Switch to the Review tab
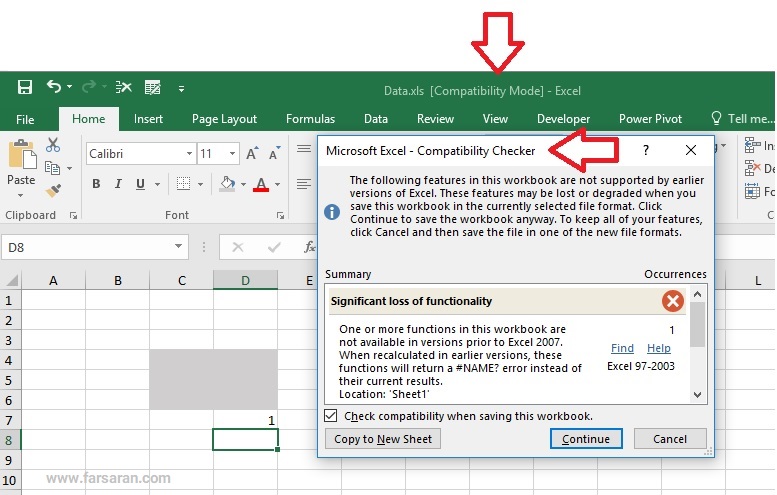The width and height of the screenshot is (777, 495). pyautogui.click(x=435, y=119)
